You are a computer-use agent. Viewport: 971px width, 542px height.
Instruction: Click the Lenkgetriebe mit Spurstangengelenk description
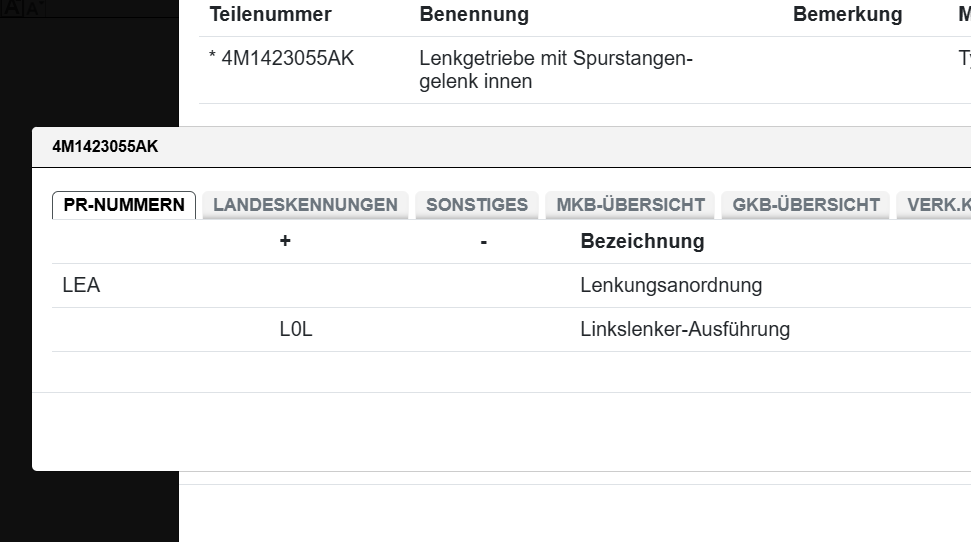click(x=555, y=70)
